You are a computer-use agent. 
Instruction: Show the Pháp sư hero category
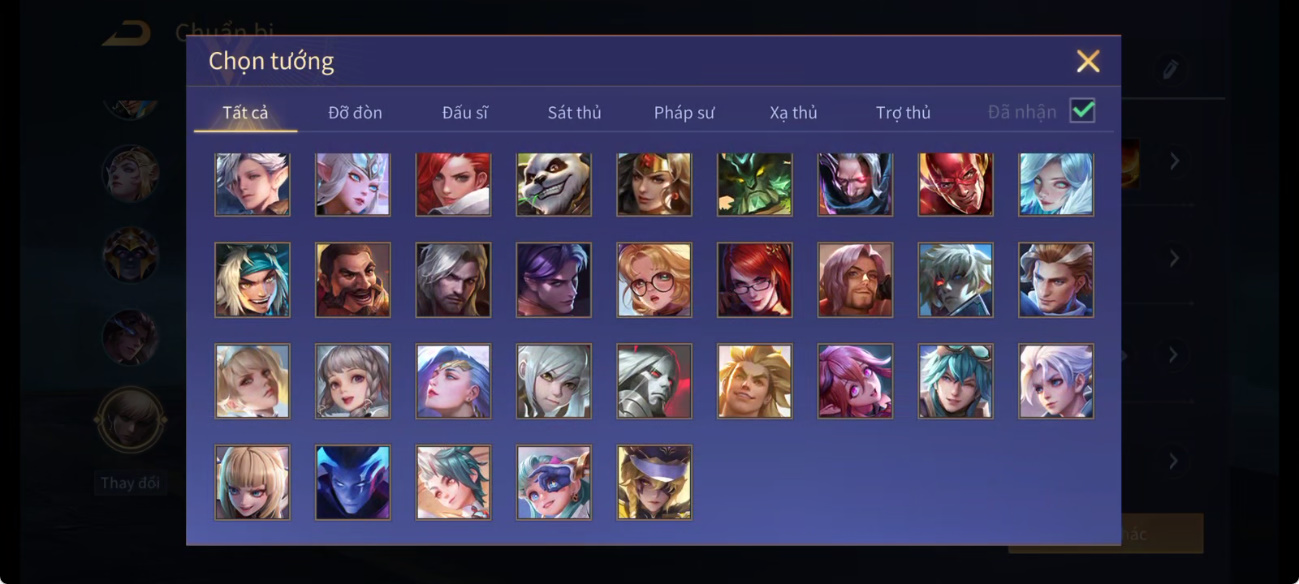(x=684, y=112)
